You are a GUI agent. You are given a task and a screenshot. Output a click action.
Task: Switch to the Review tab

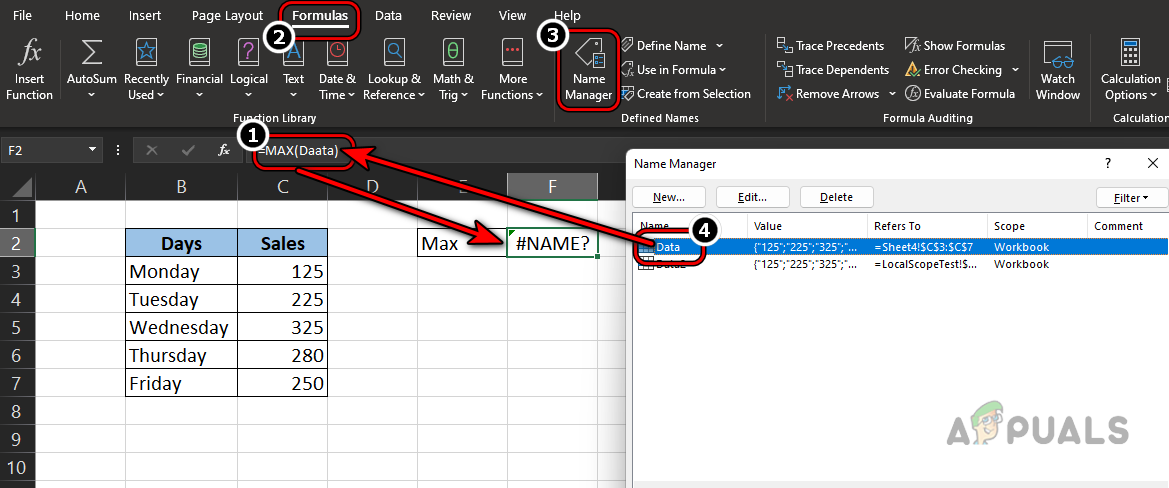(x=450, y=15)
